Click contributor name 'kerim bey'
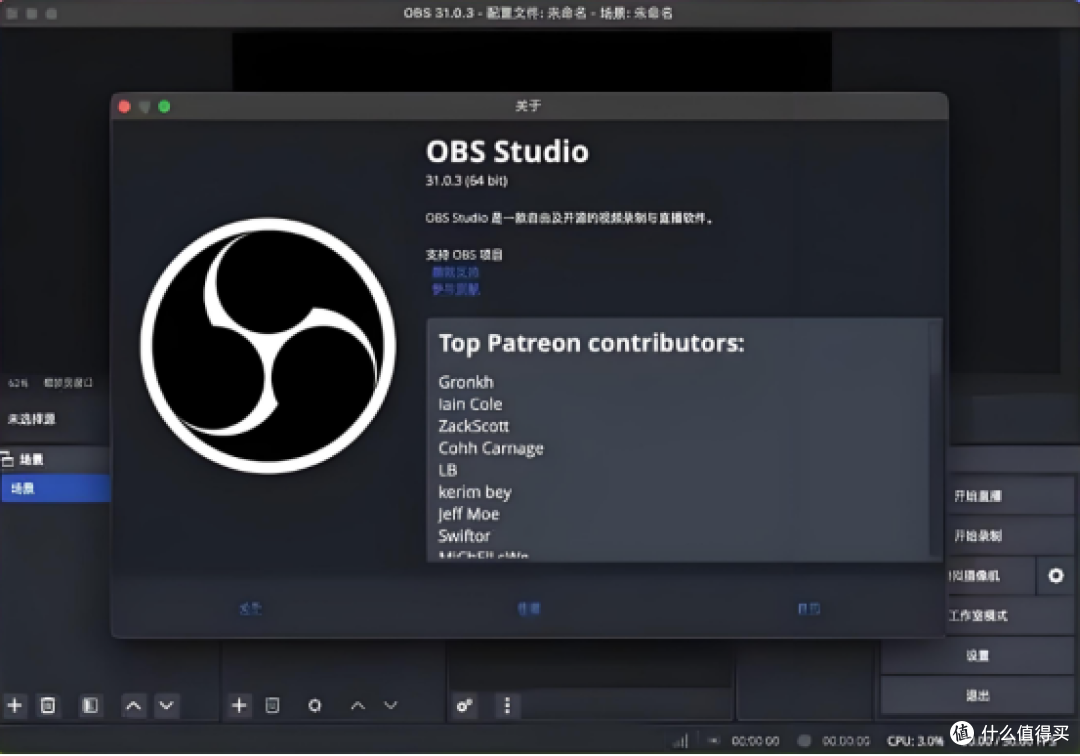The height and width of the screenshot is (756, 1080). (475, 492)
